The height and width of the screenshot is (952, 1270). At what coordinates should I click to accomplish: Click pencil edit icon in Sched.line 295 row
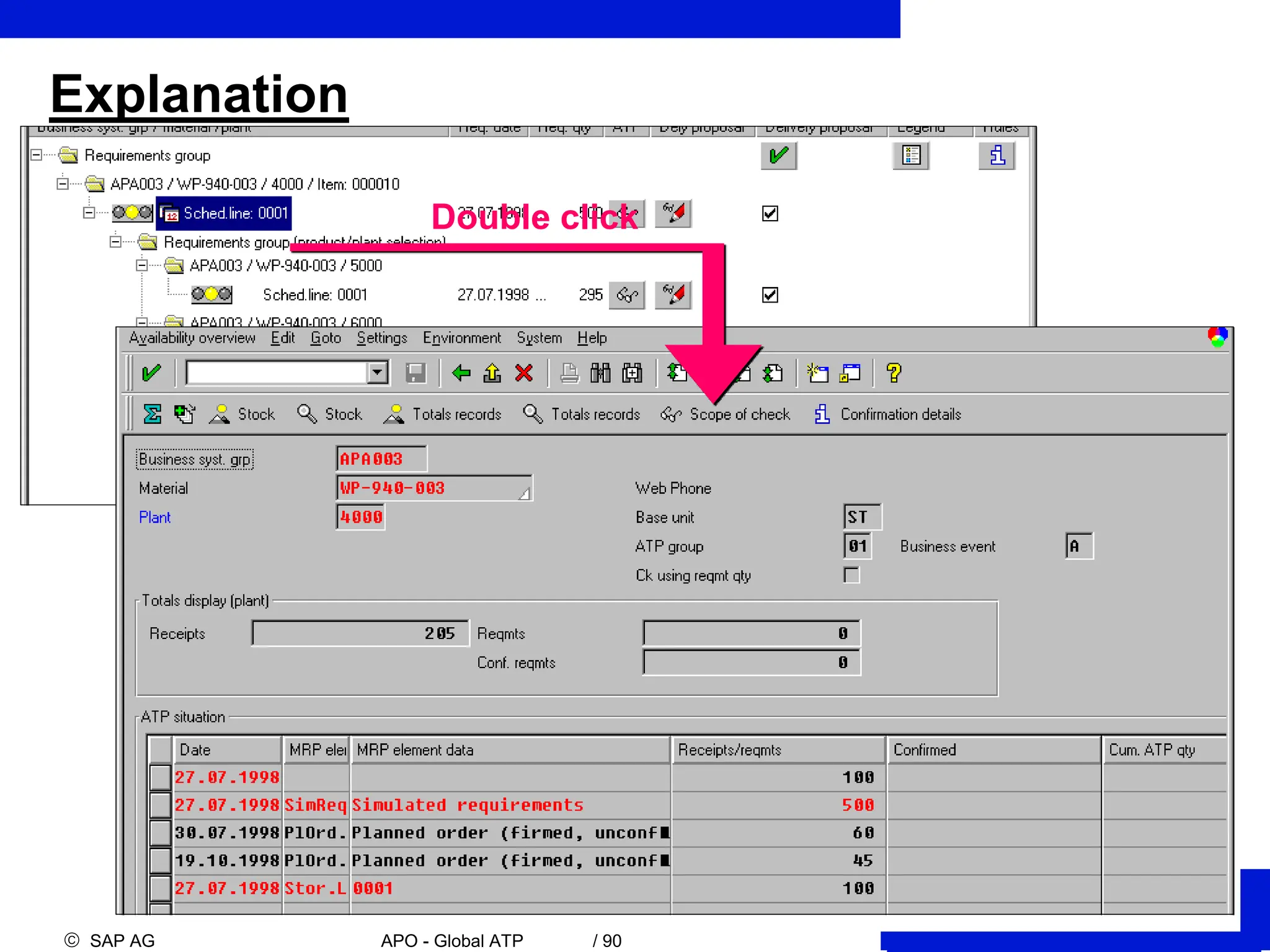pos(673,295)
